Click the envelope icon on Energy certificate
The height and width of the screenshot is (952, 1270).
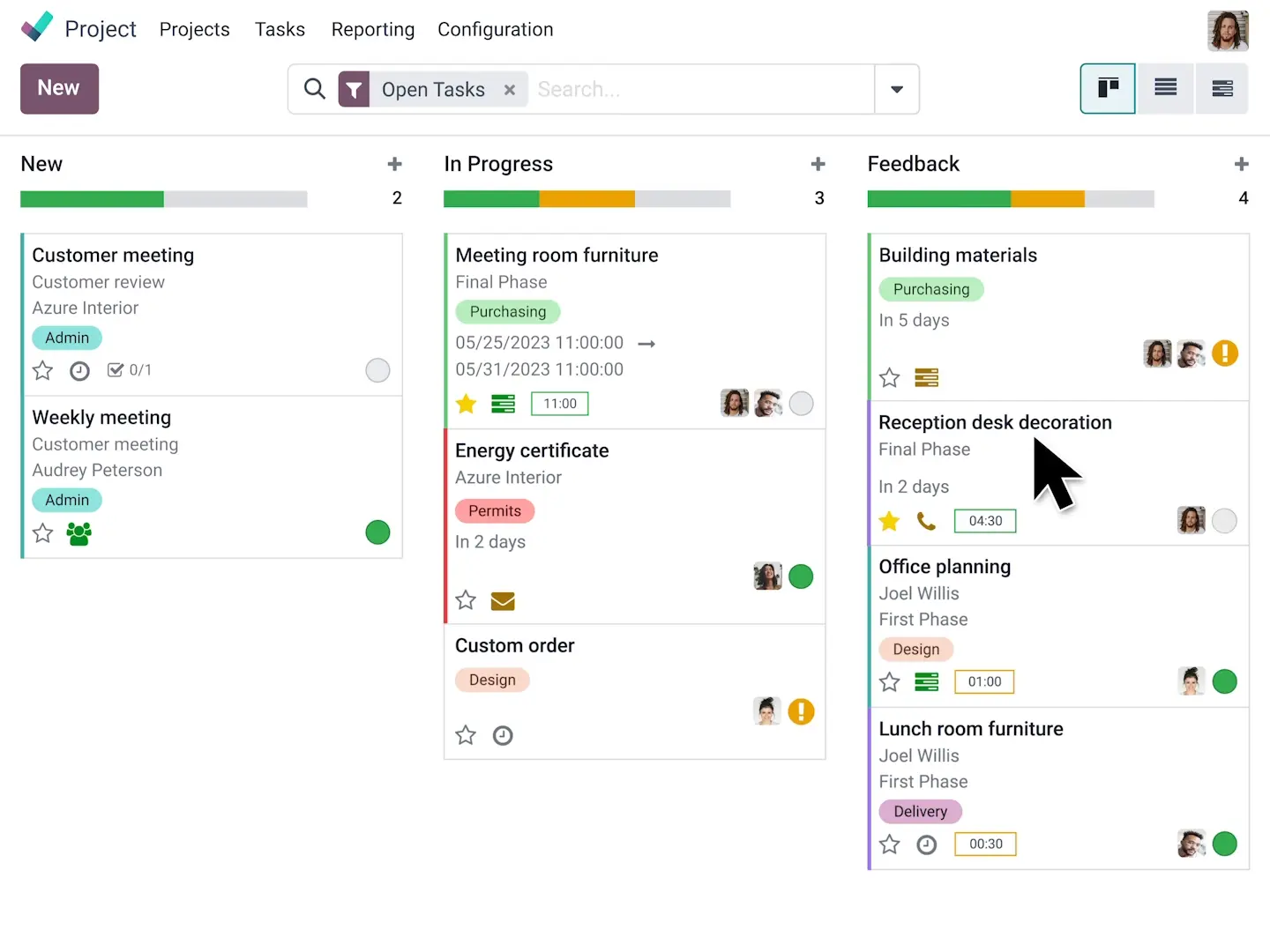503,601
